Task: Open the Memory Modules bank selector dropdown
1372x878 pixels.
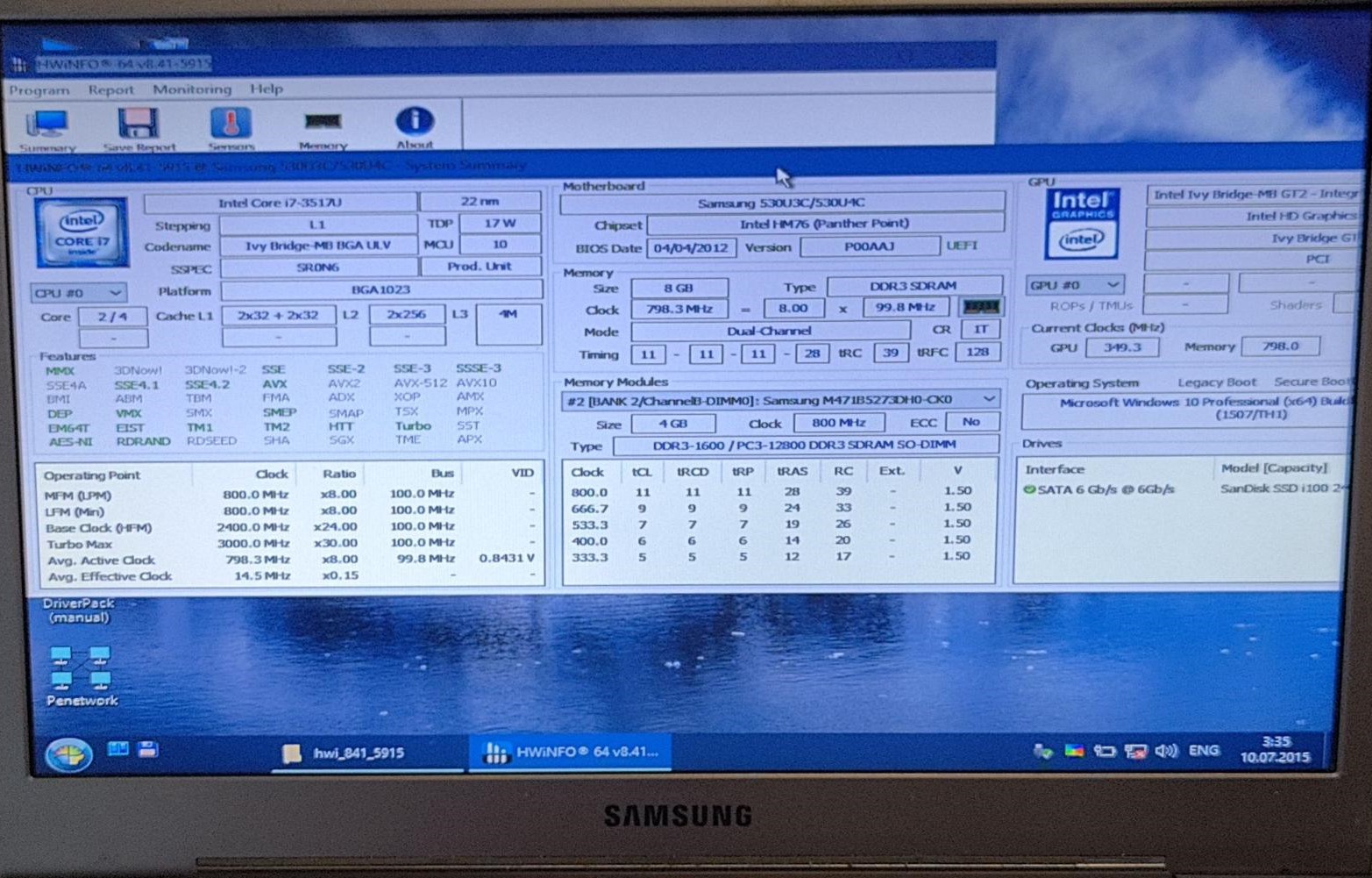Action: (x=779, y=400)
